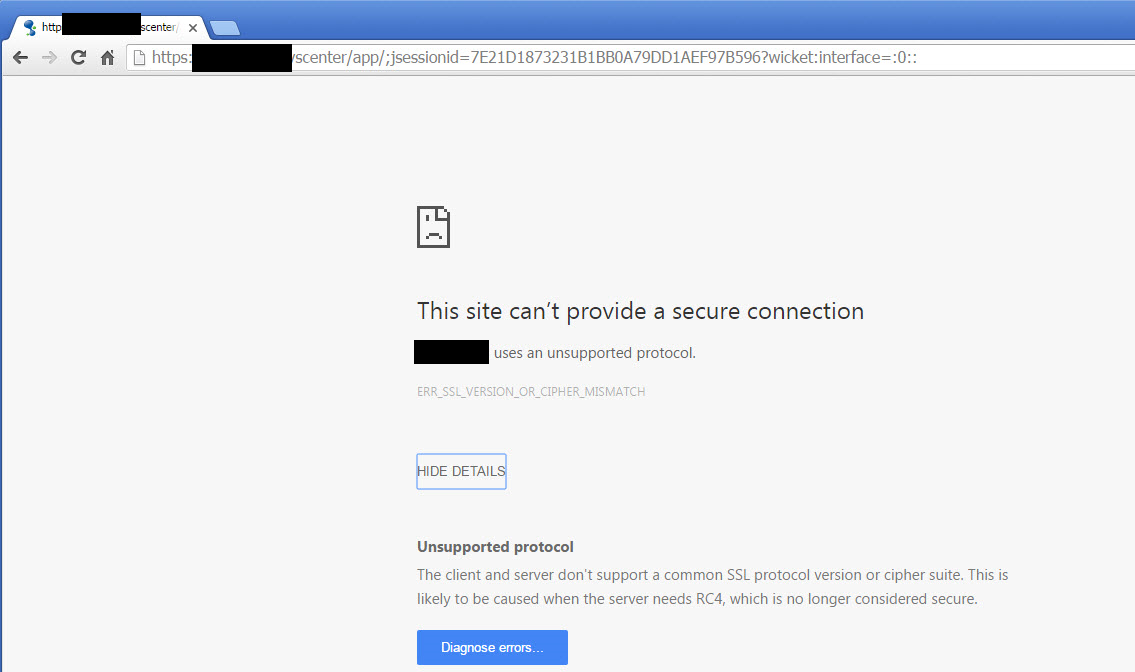
Task: Close the scenter tab with its X
Action: (x=193, y=28)
